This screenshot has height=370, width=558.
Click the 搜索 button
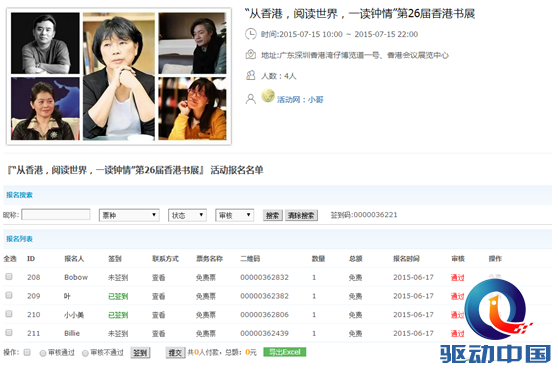click(x=273, y=215)
